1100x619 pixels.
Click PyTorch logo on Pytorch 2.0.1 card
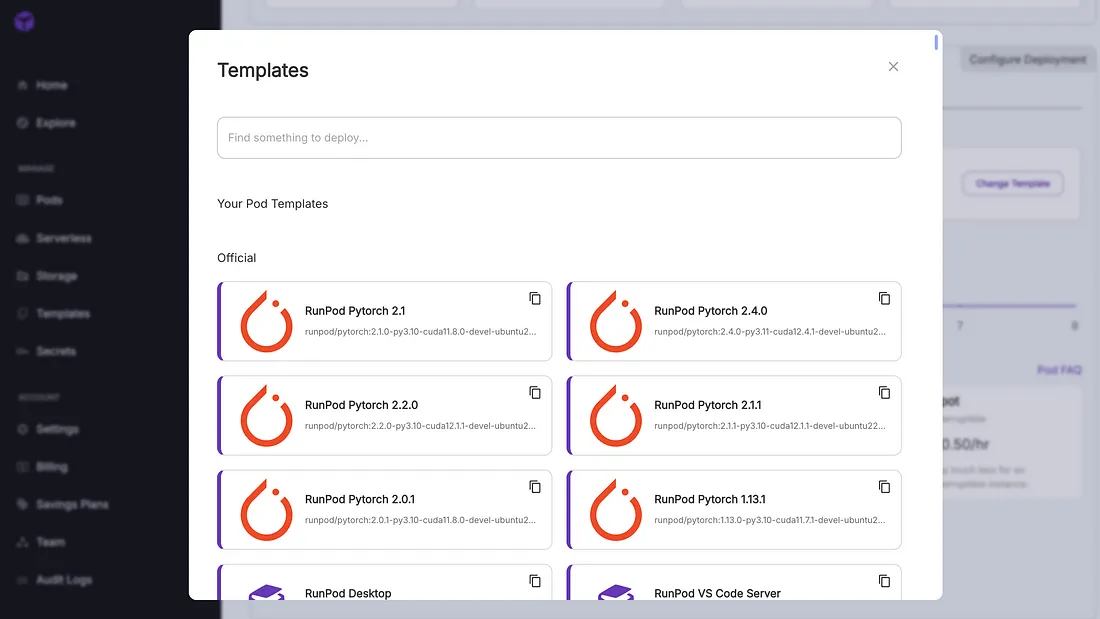267,510
